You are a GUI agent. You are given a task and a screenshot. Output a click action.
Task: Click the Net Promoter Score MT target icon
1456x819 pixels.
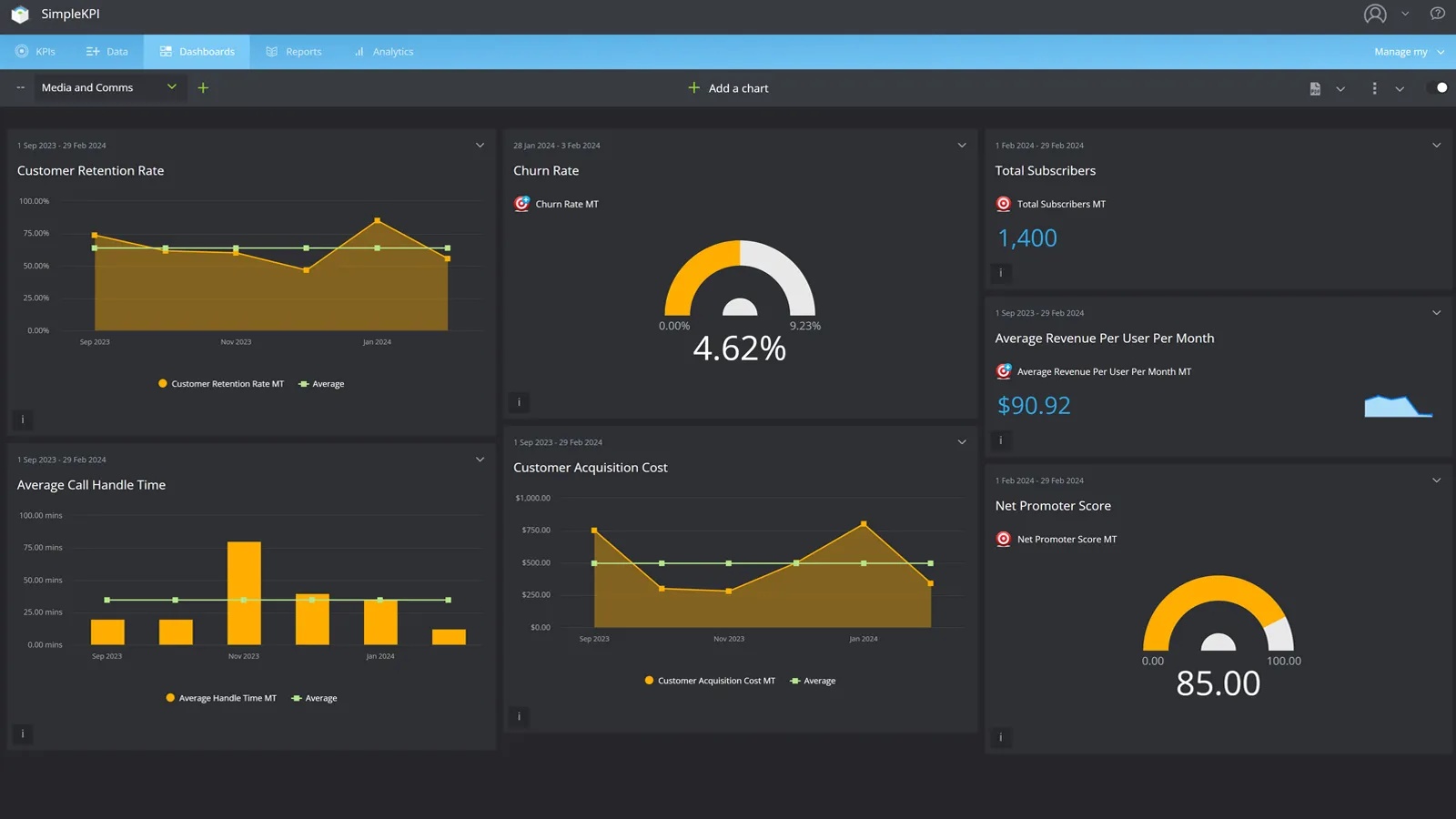click(1003, 539)
